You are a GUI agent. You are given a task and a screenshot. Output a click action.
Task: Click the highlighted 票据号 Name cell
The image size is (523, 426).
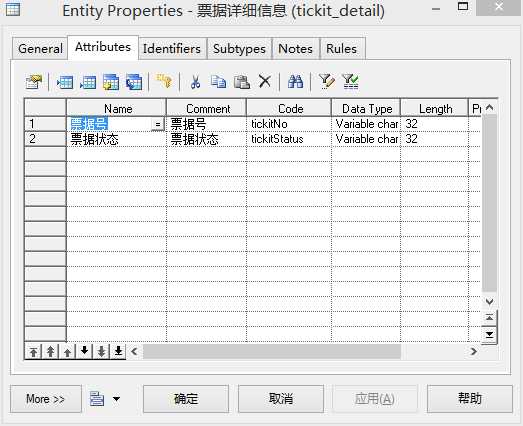(109, 124)
